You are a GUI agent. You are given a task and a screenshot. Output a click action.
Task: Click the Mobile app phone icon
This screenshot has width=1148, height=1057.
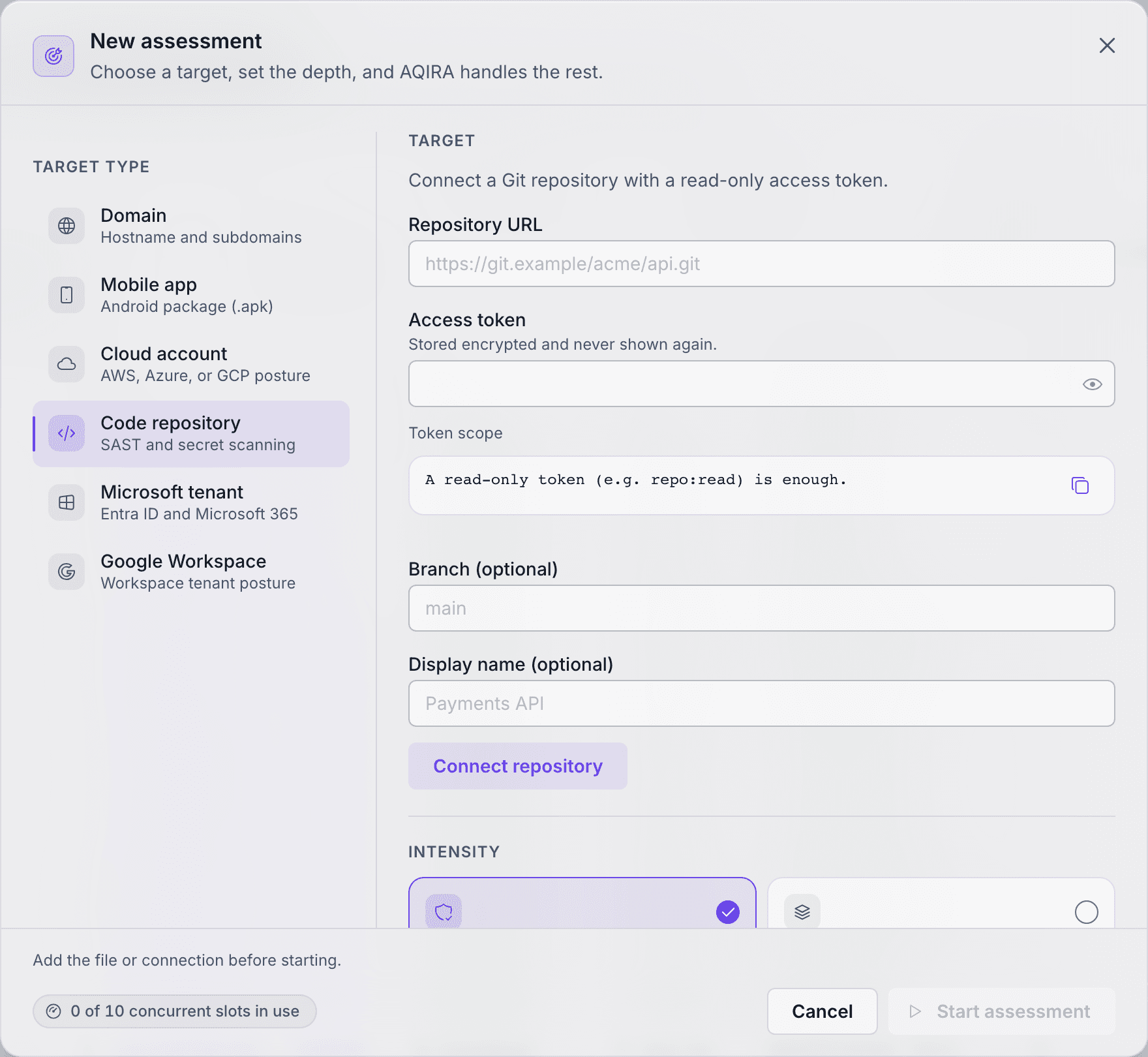click(67, 295)
